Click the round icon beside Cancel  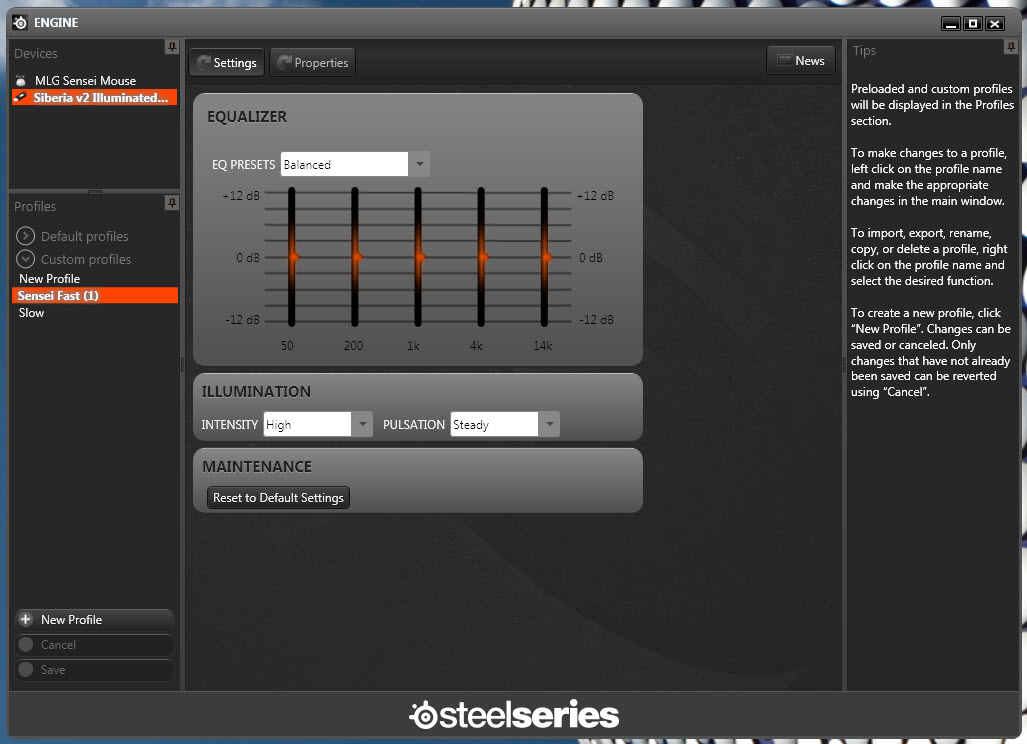[x=26, y=644]
